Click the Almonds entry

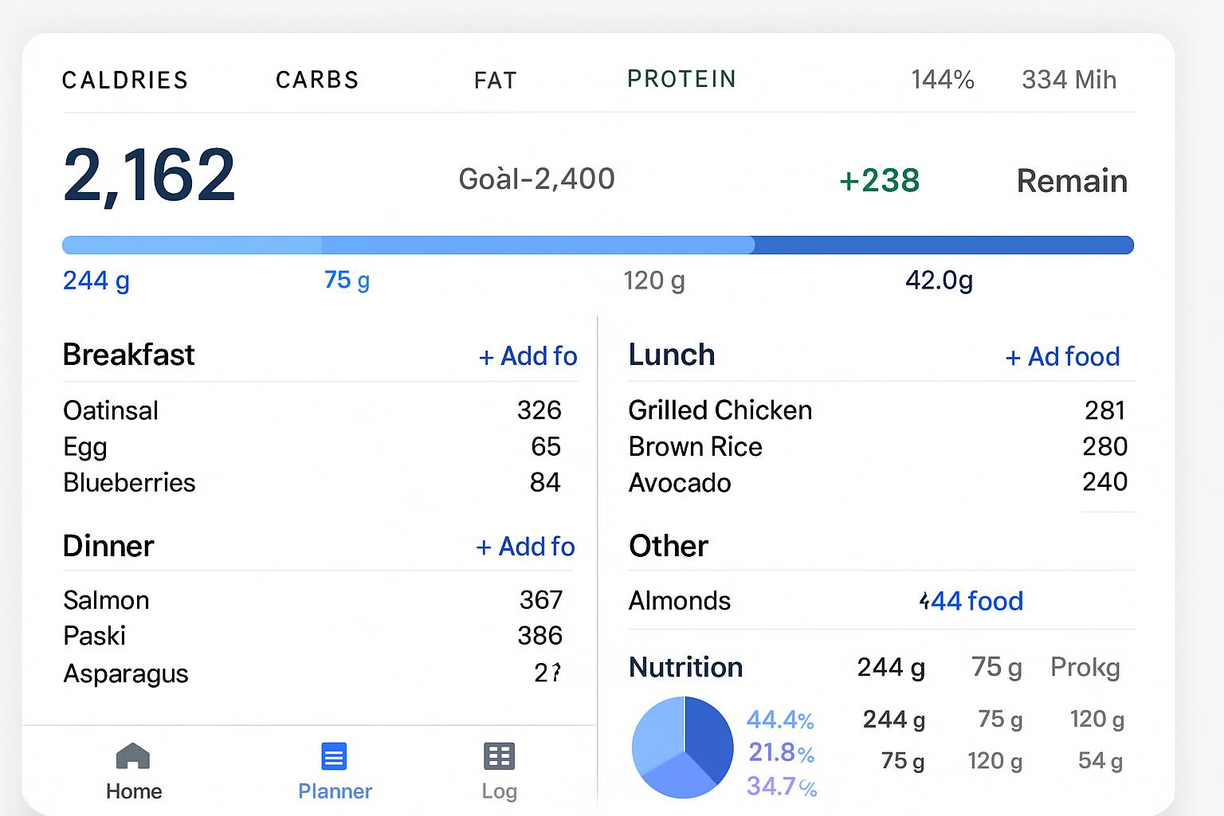[x=679, y=601]
